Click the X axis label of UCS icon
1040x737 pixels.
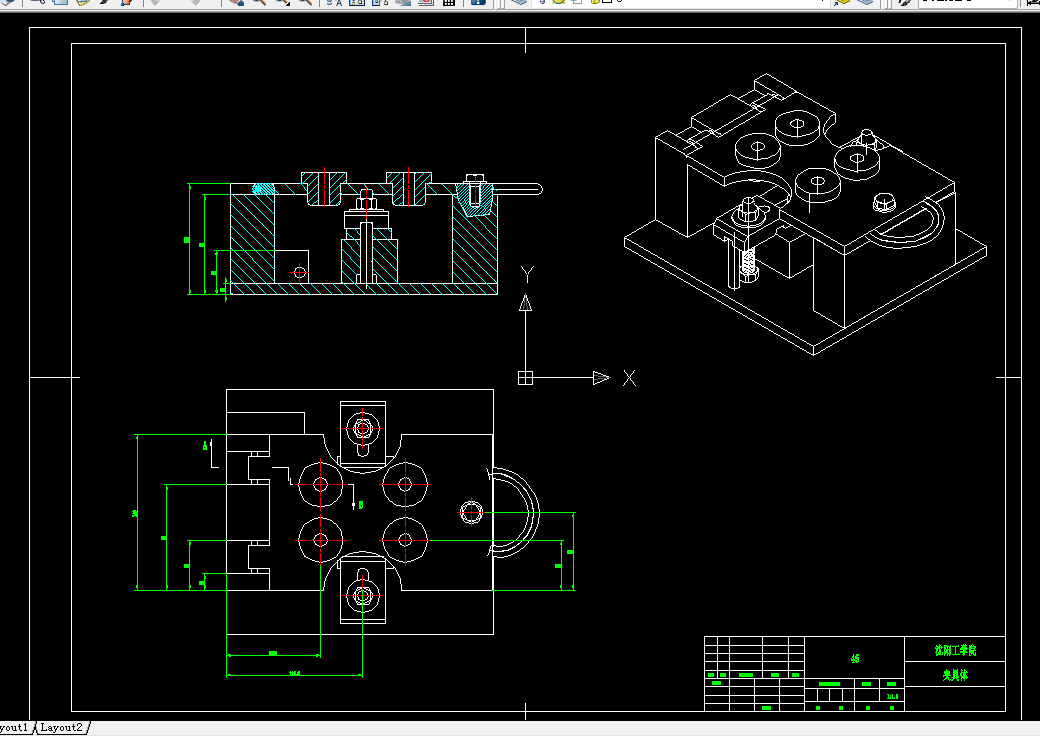point(629,378)
